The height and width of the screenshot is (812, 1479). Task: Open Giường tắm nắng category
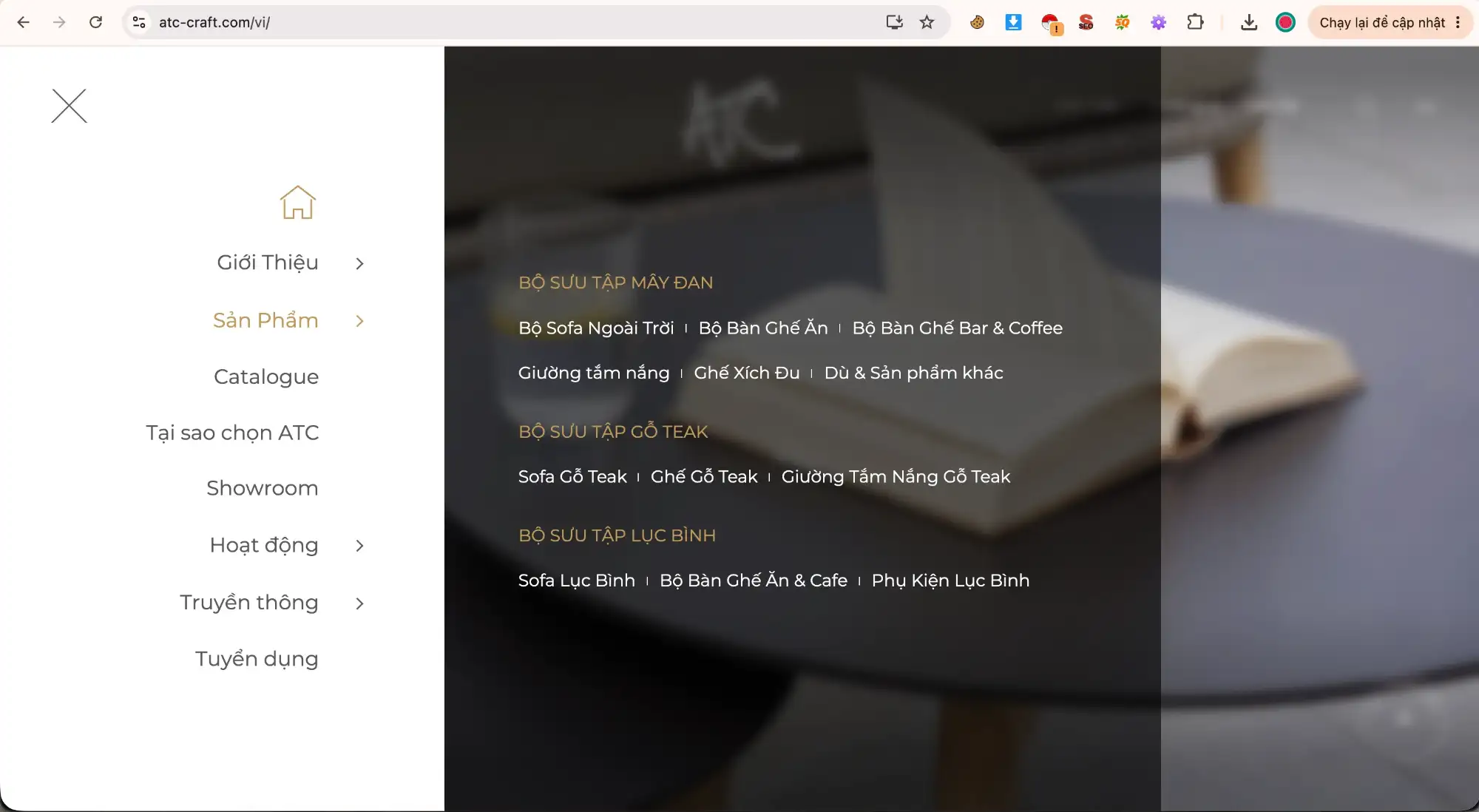tap(594, 373)
